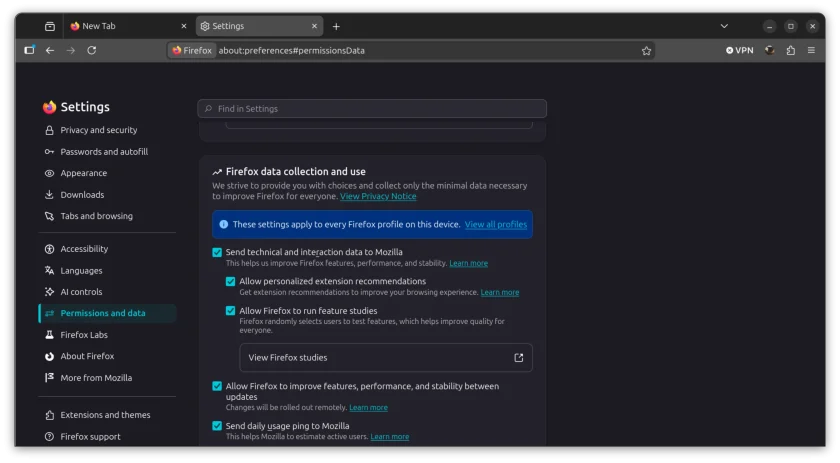Uncheck Allow Firefox to improve features between updates
The width and height of the screenshot is (840, 463).
[x=217, y=386]
